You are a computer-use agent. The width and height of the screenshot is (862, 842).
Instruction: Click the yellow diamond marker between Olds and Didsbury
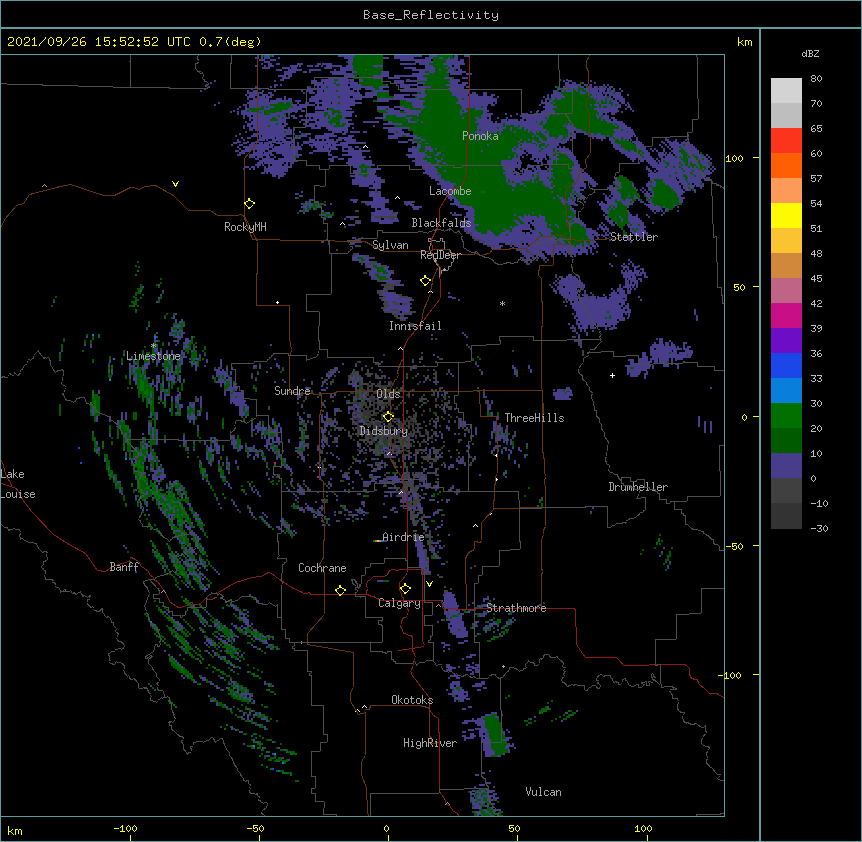(x=388, y=417)
